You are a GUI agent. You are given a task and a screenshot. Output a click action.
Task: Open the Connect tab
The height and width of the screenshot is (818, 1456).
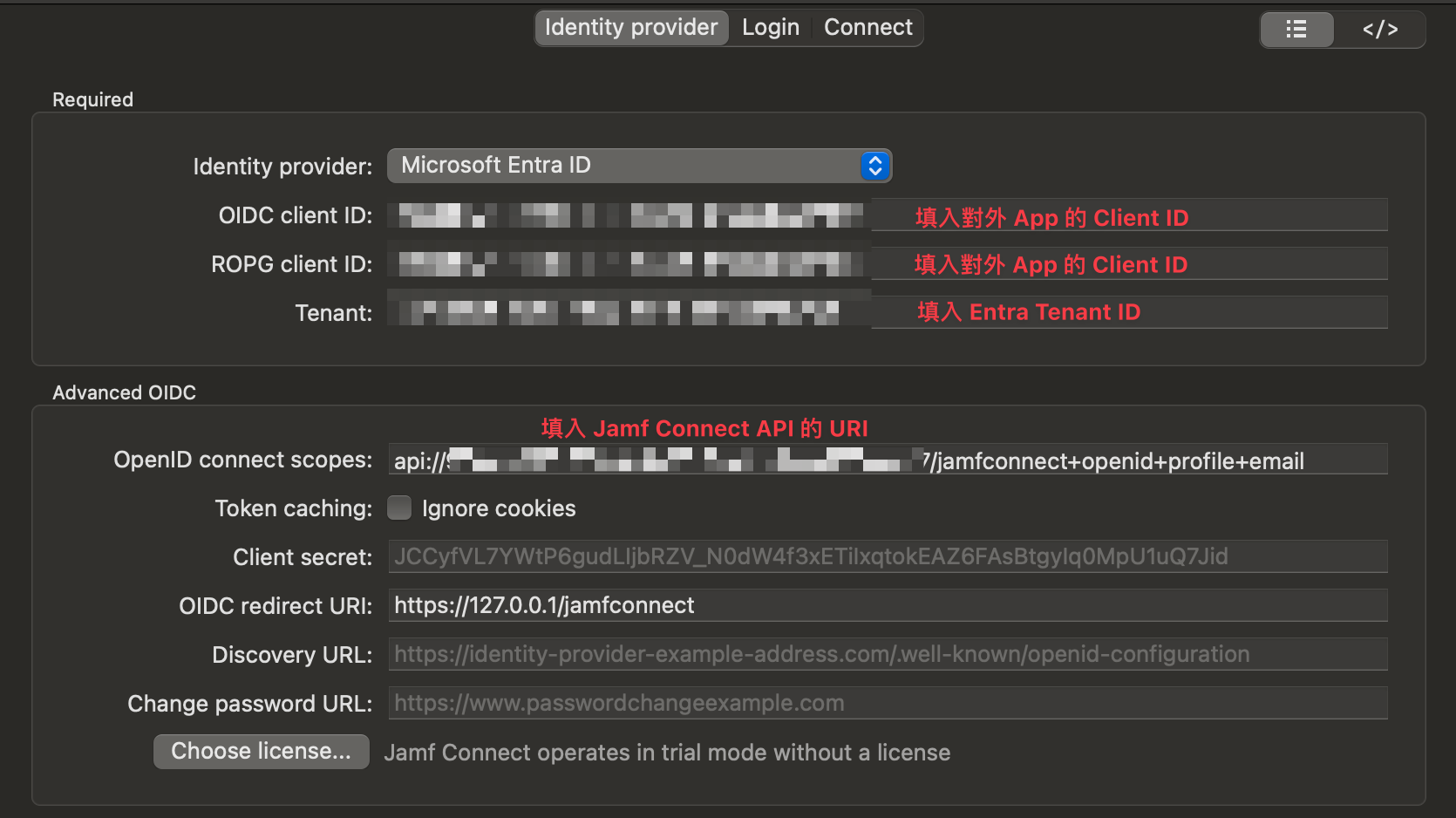[x=868, y=28]
